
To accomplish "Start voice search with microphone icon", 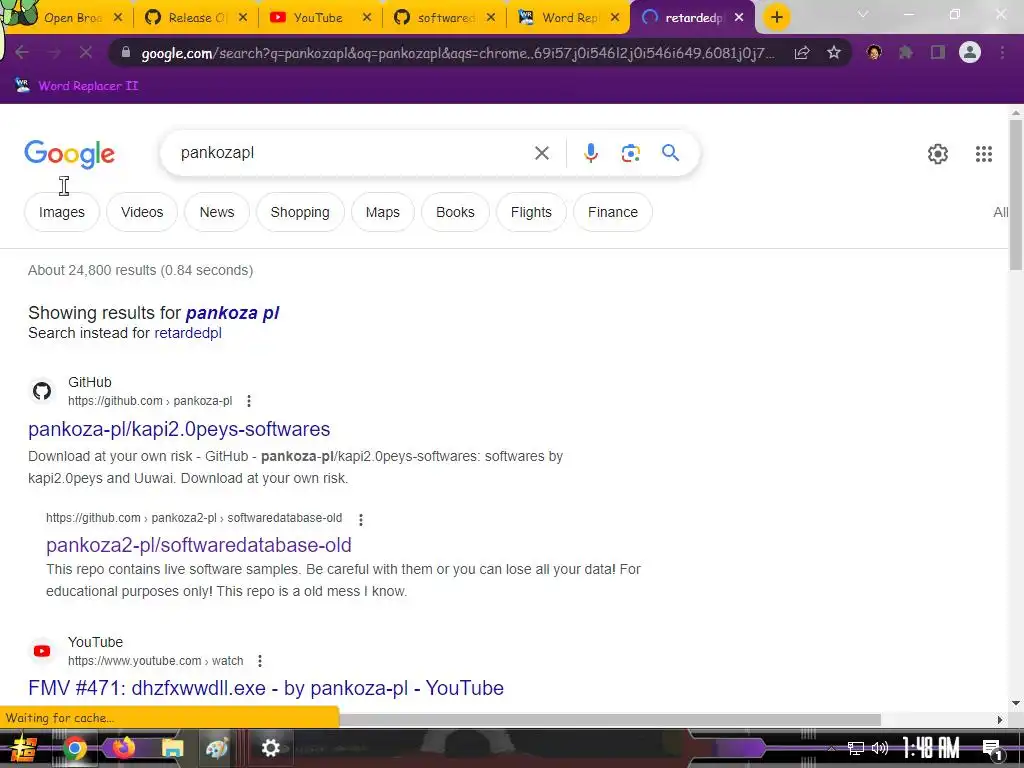I will 590,153.
